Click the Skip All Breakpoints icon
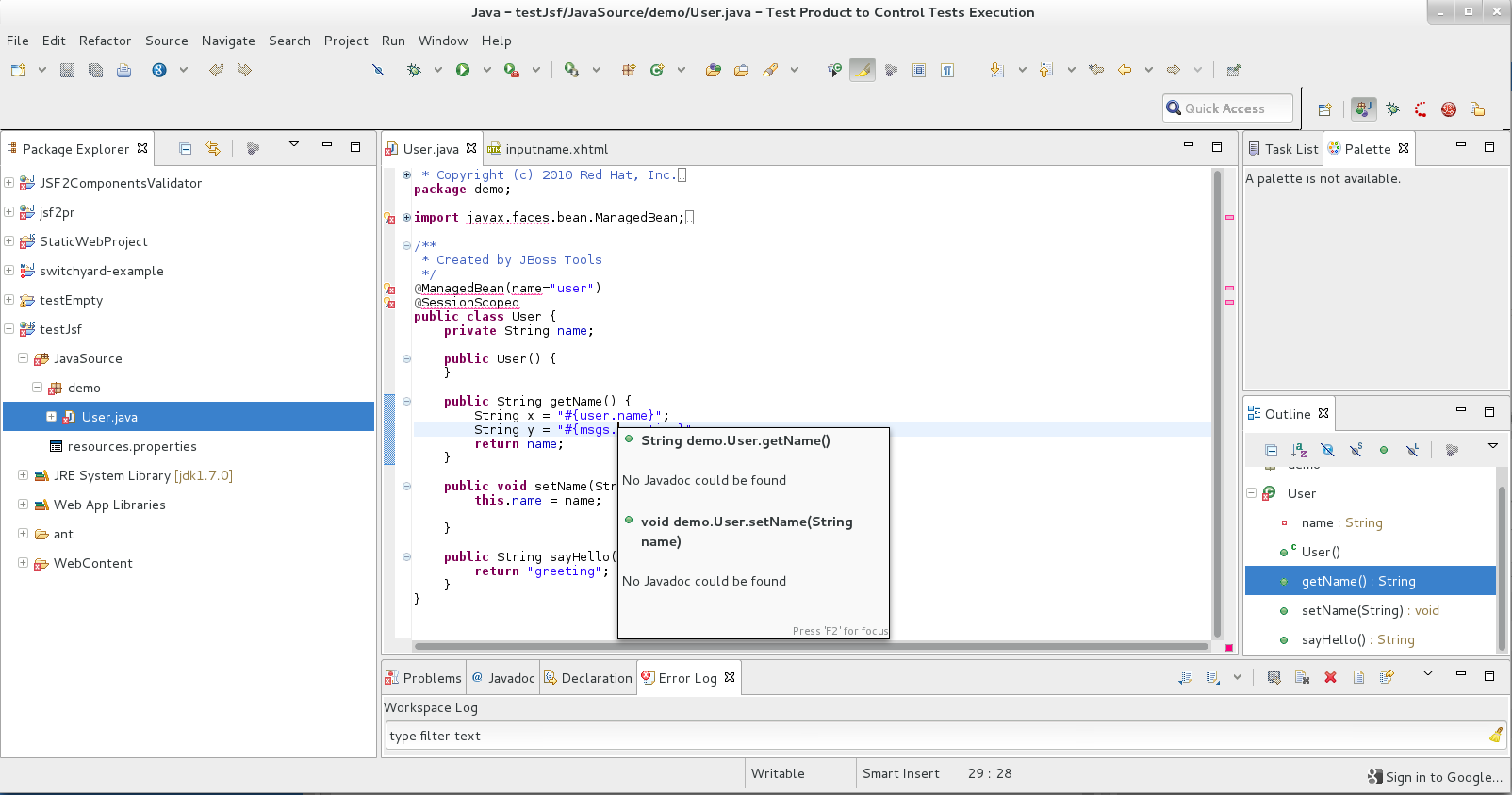The width and height of the screenshot is (1512, 795). (x=378, y=70)
